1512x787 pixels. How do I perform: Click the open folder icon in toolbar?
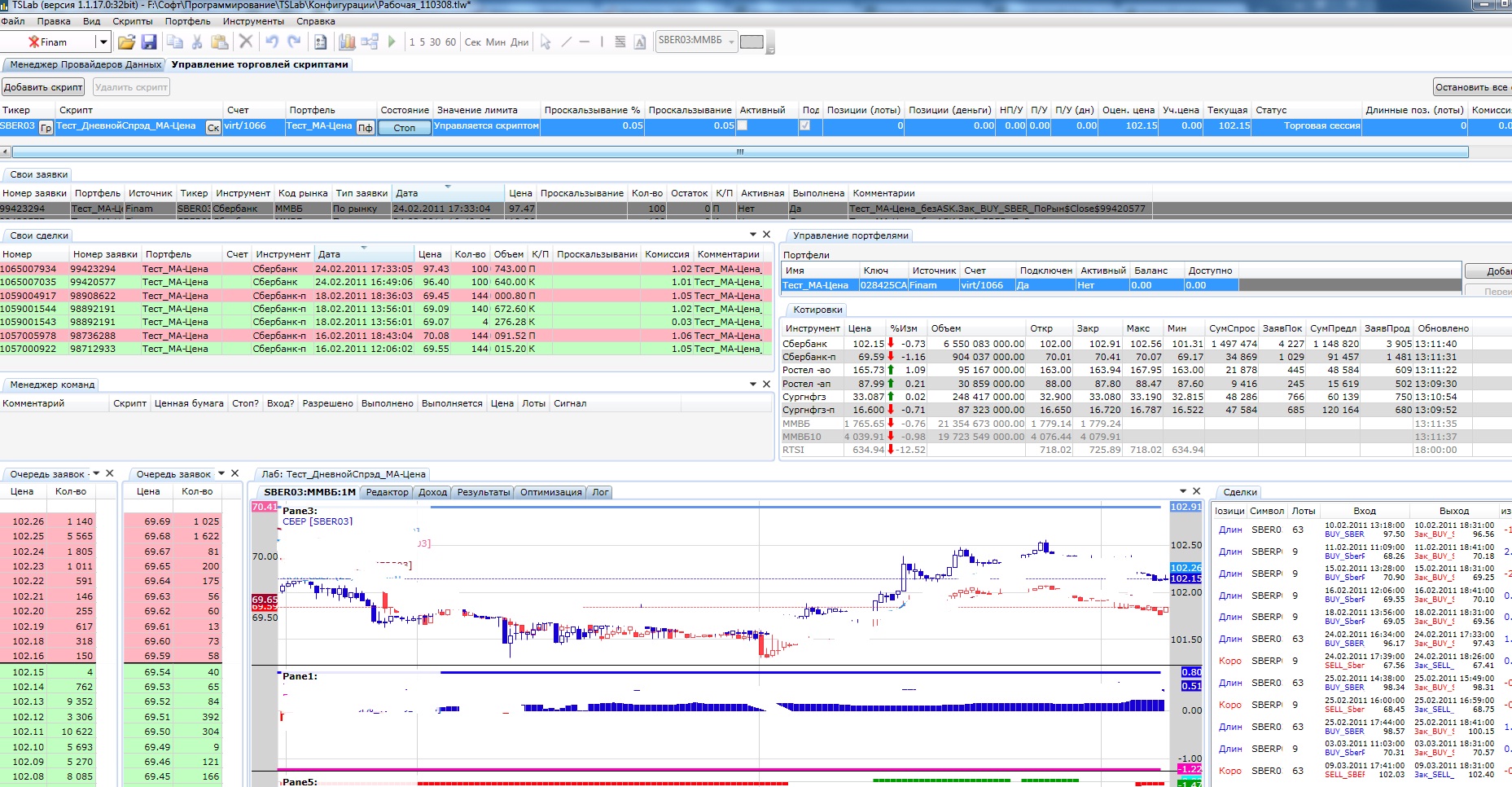[x=126, y=42]
